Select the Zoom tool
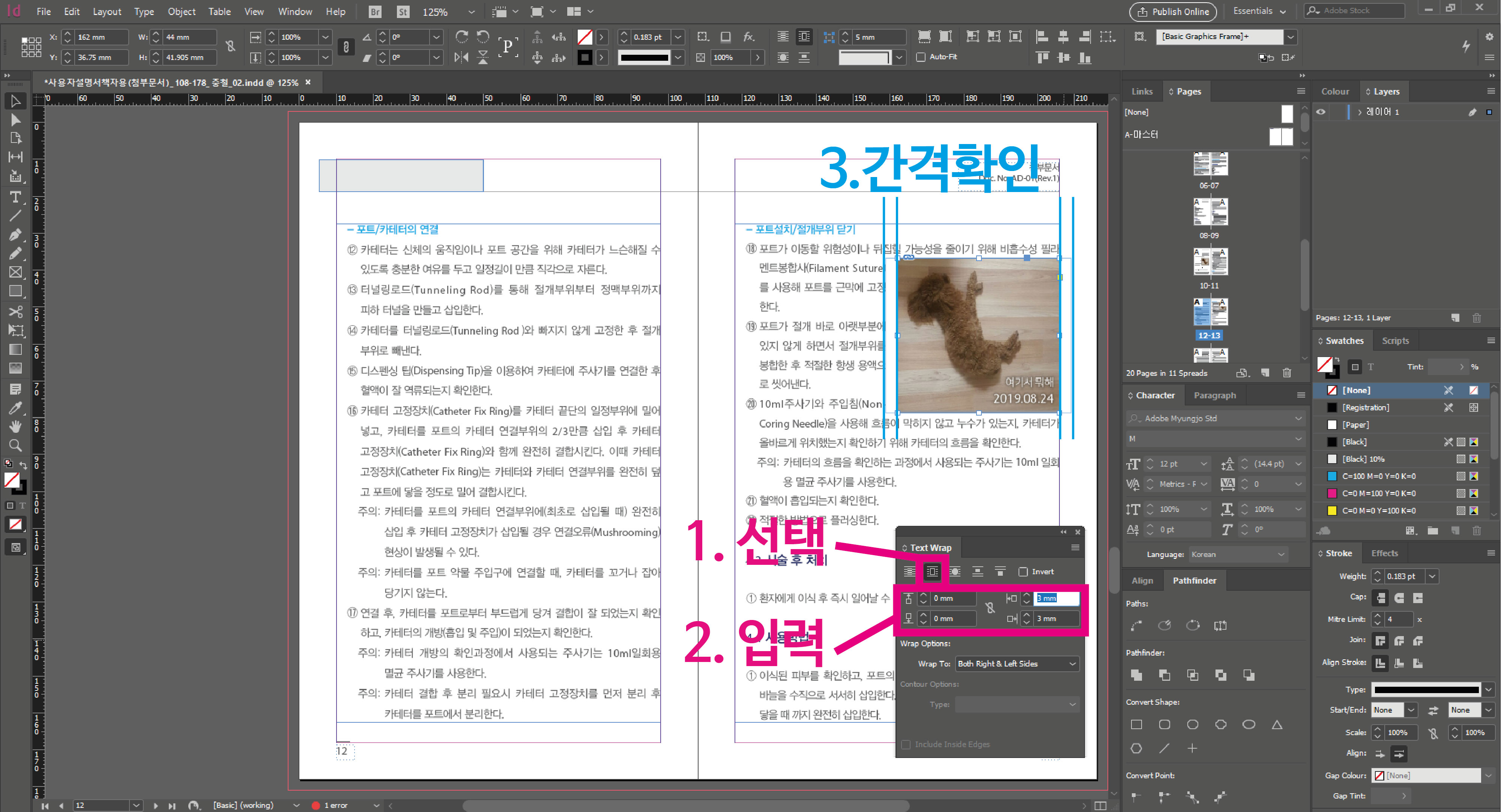1501x812 pixels. (x=15, y=446)
